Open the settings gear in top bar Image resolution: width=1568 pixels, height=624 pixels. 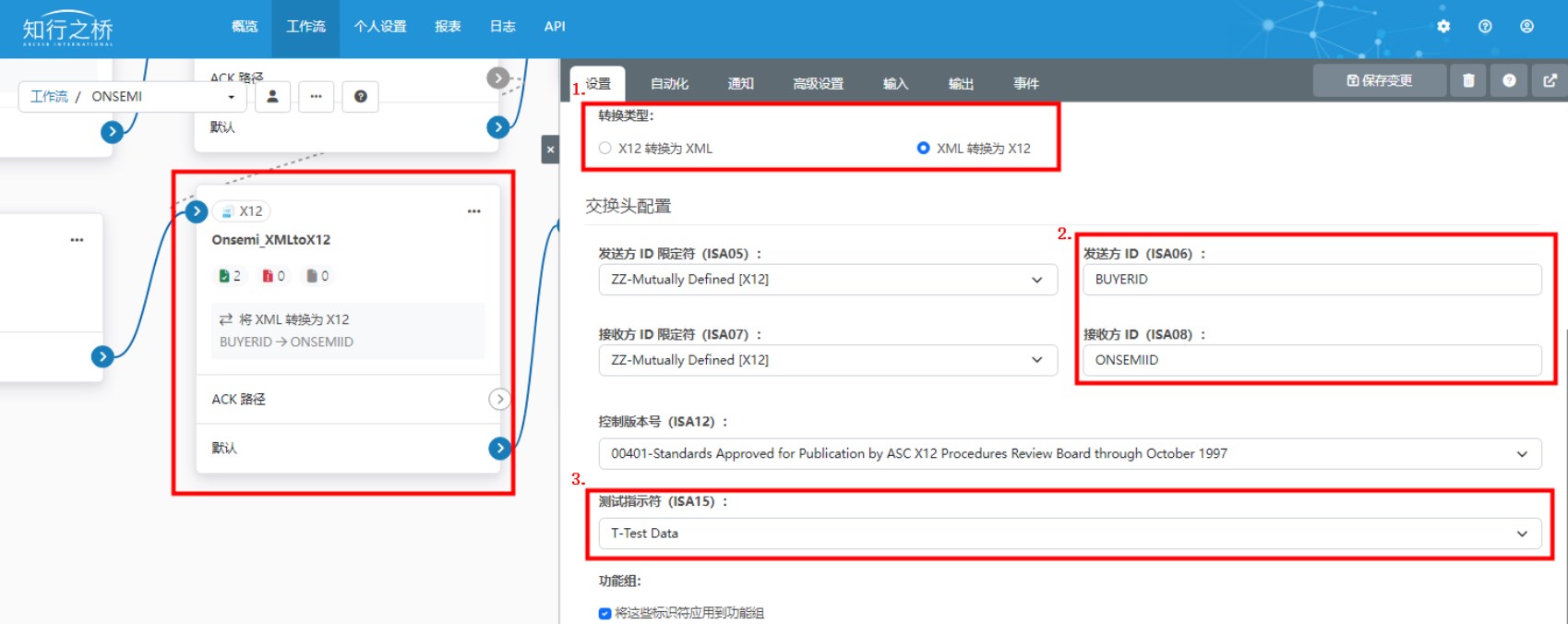pyautogui.click(x=1443, y=27)
